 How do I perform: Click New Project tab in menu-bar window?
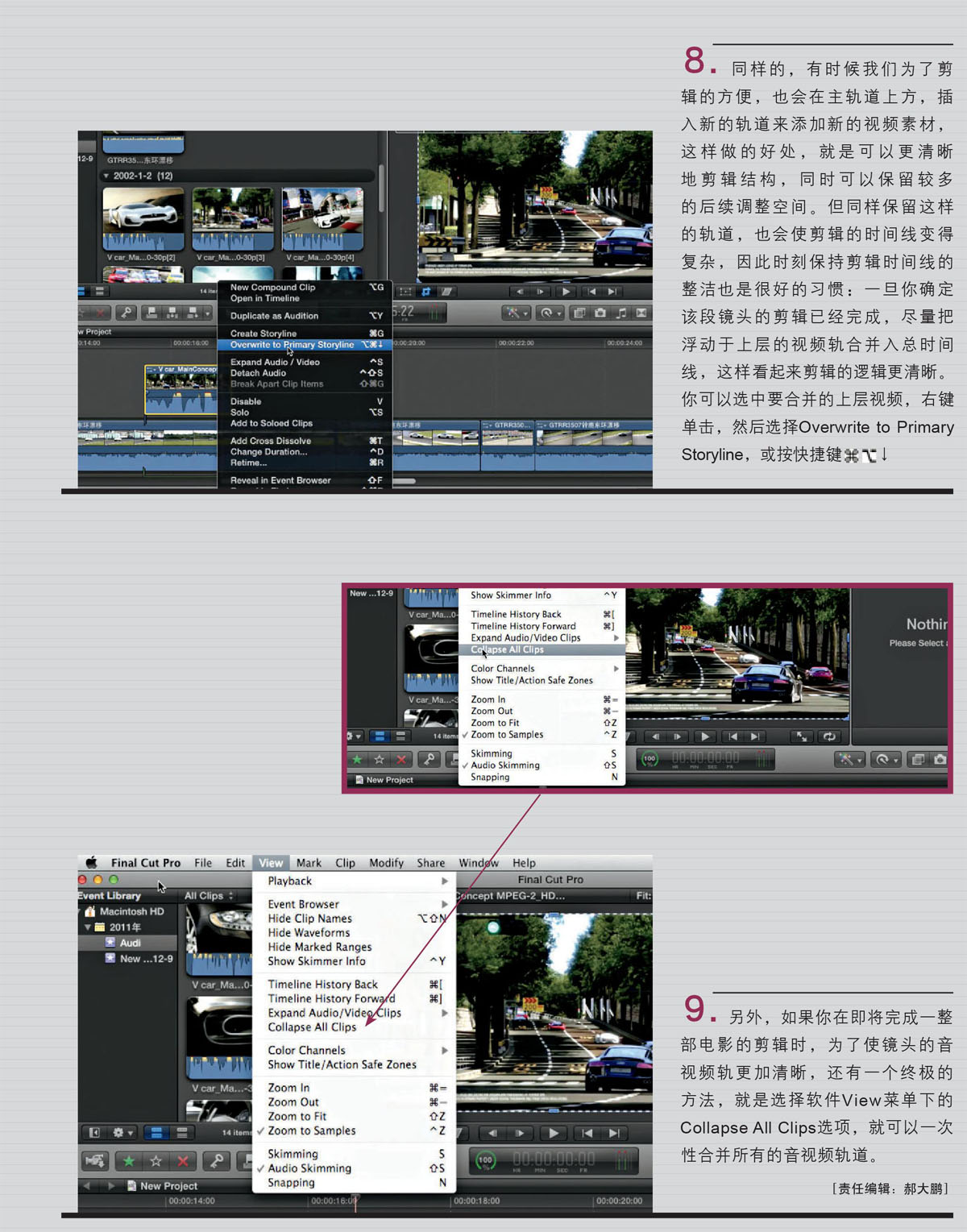click(x=161, y=1186)
